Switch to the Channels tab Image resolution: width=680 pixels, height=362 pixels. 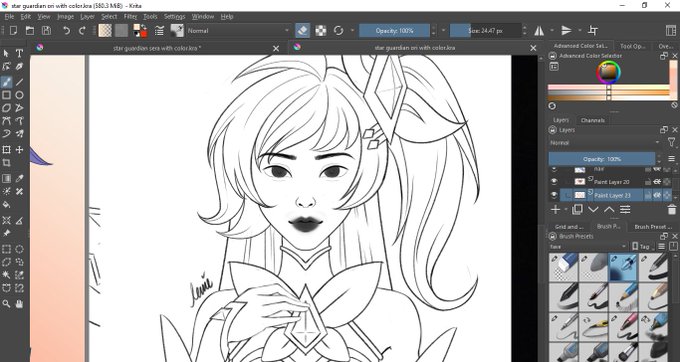tap(592, 120)
